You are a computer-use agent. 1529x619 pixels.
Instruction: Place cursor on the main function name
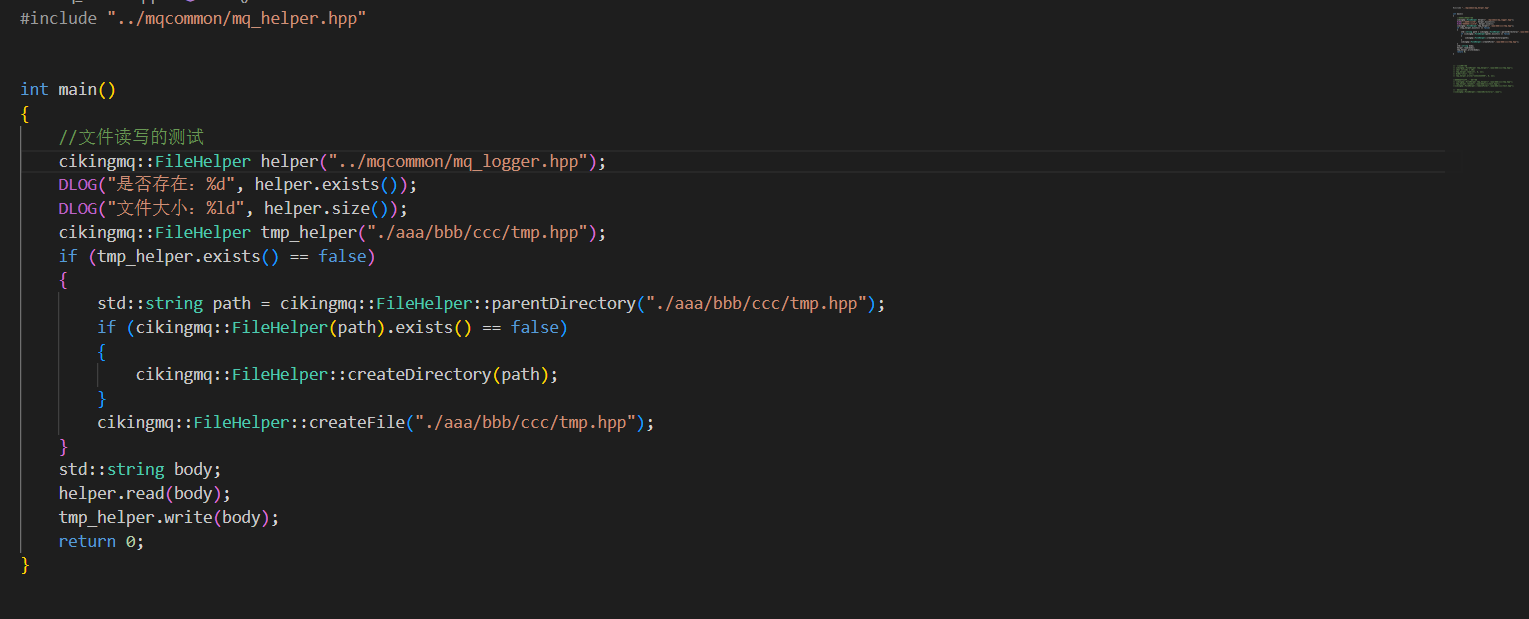pos(78,90)
